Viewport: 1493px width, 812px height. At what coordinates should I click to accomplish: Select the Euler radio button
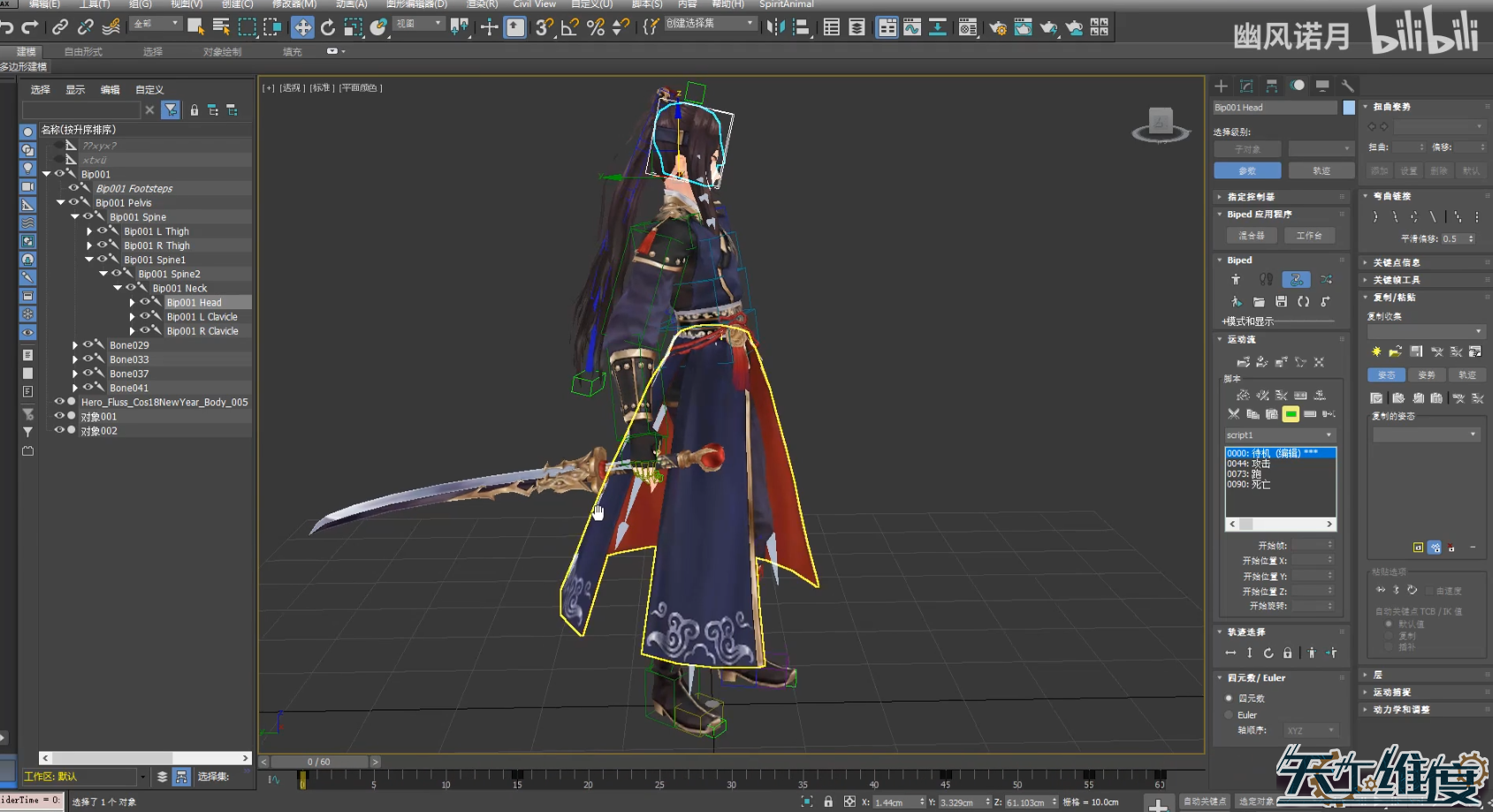coord(1229,715)
